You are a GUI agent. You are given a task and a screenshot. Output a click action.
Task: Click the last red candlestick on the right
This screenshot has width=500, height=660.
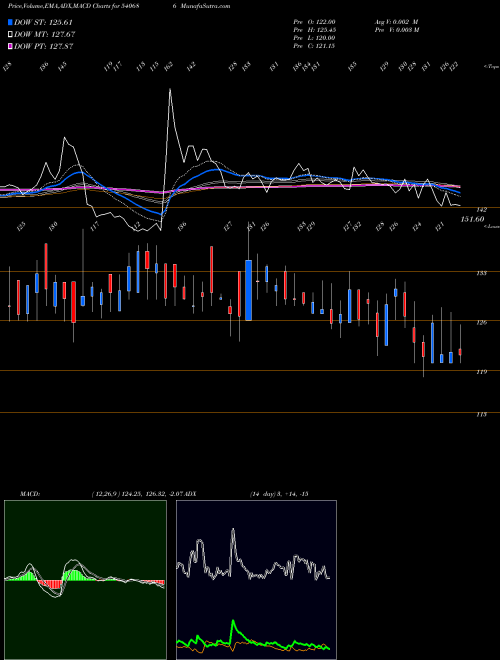(460, 352)
